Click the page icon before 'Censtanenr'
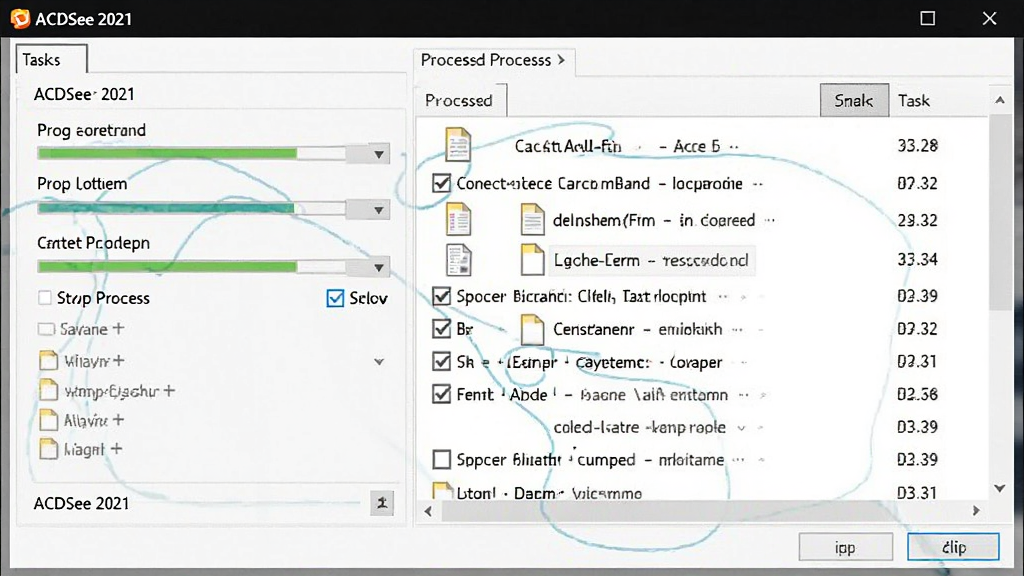This screenshot has width=1024, height=576. pyautogui.click(x=532, y=329)
